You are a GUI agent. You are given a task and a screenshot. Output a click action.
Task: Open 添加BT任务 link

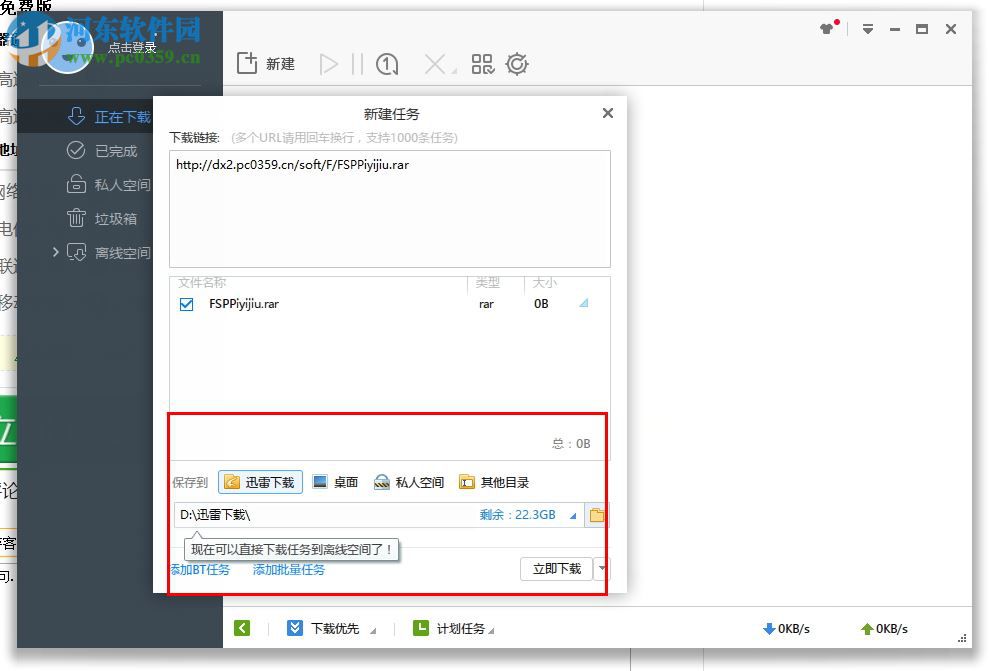pos(200,568)
